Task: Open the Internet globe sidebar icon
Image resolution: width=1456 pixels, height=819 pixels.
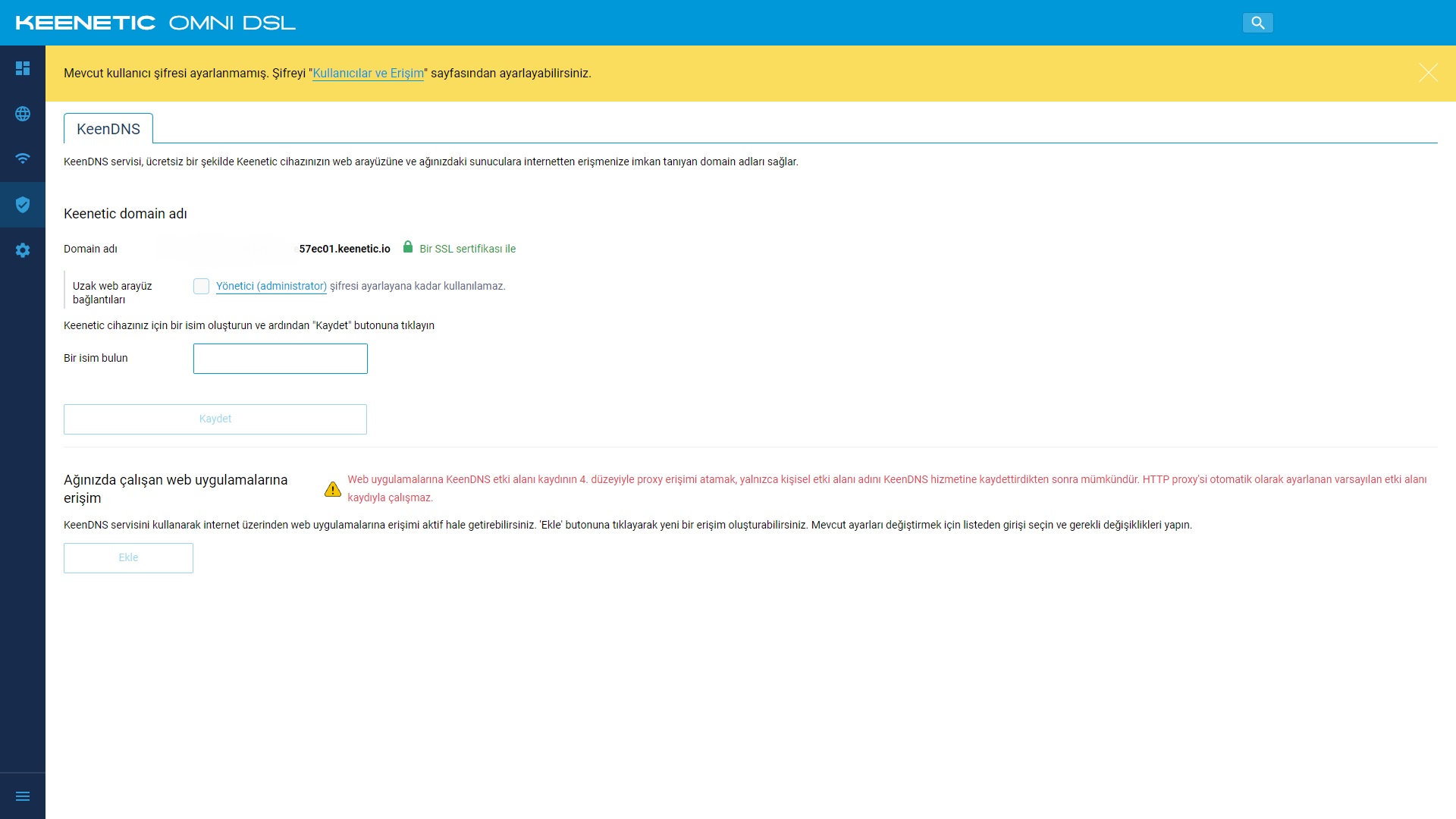Action: point(23,114)
